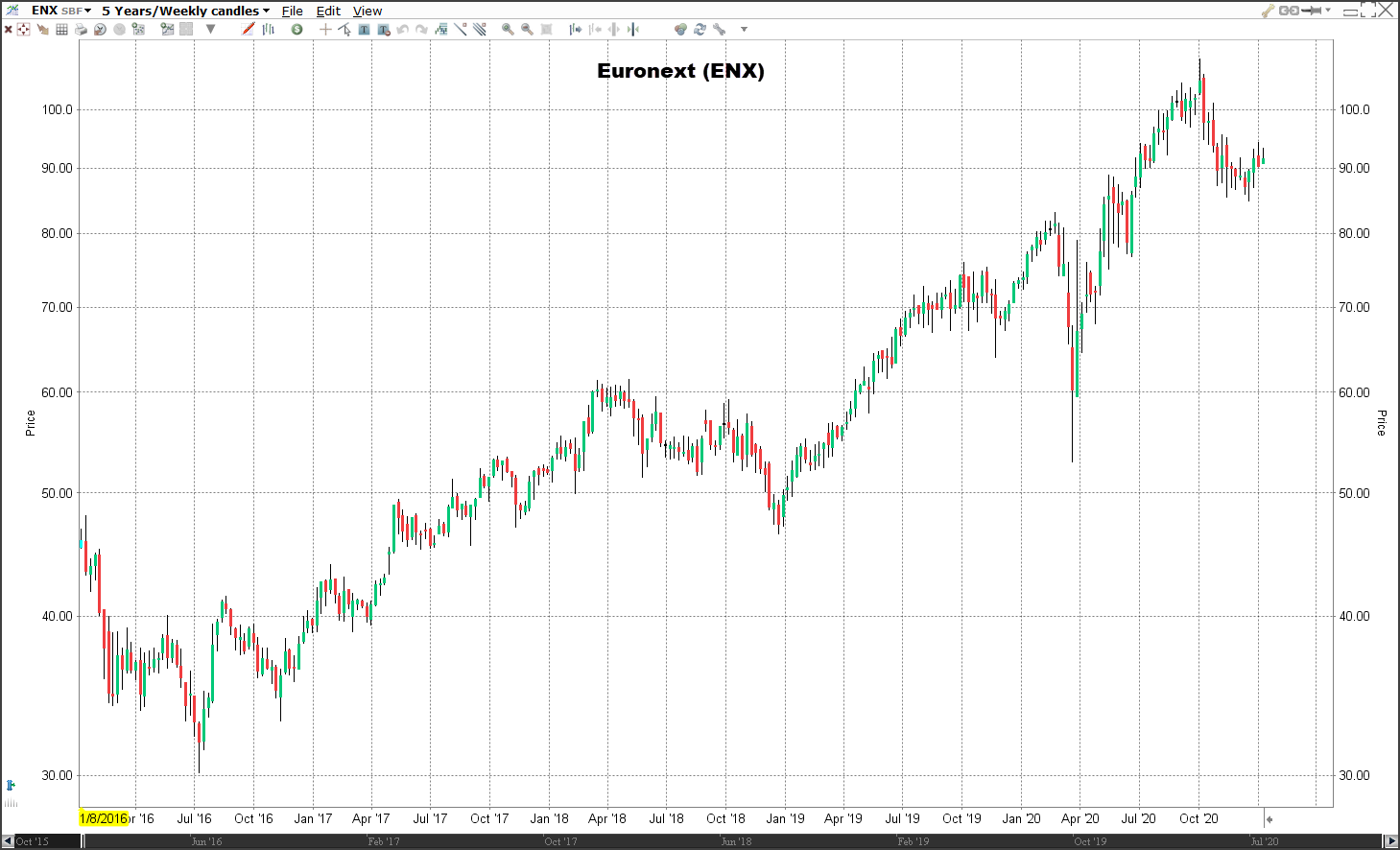Click the gray fit-to-window zoom icon
Viewport: 1400px width, 850px height.
tap(547, 30)
